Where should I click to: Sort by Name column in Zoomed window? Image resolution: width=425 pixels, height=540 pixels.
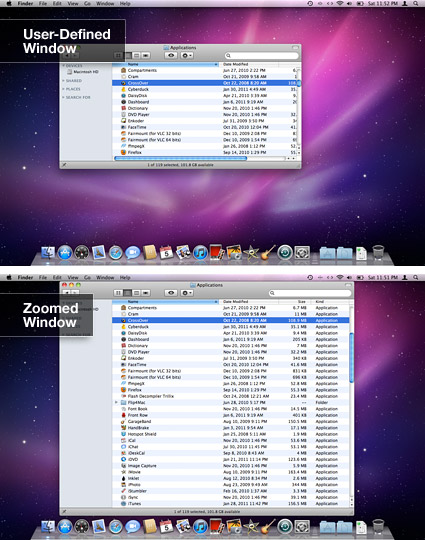click(x=165, y=302)
